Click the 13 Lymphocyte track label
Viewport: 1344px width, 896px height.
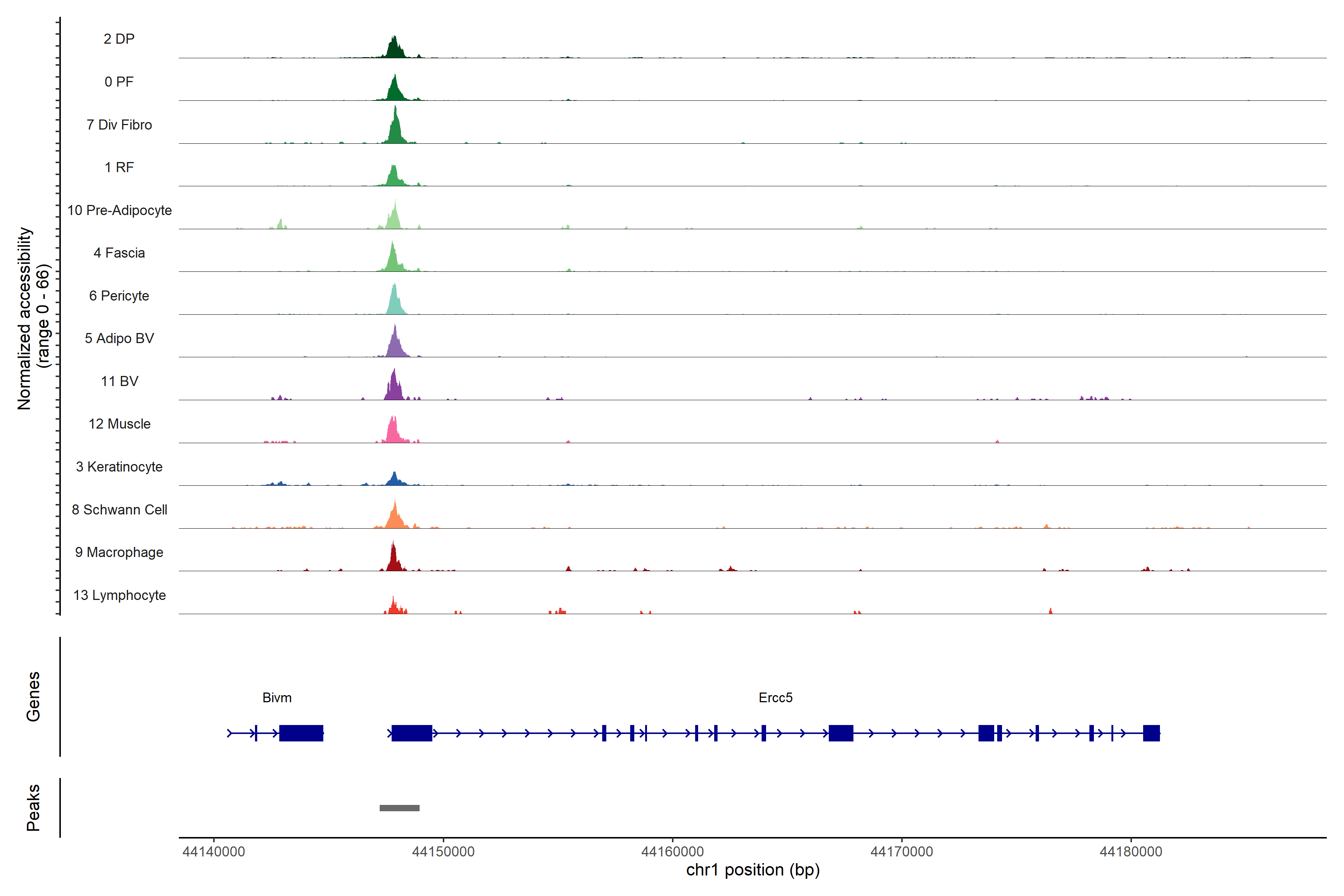click(x=119, y=595)
